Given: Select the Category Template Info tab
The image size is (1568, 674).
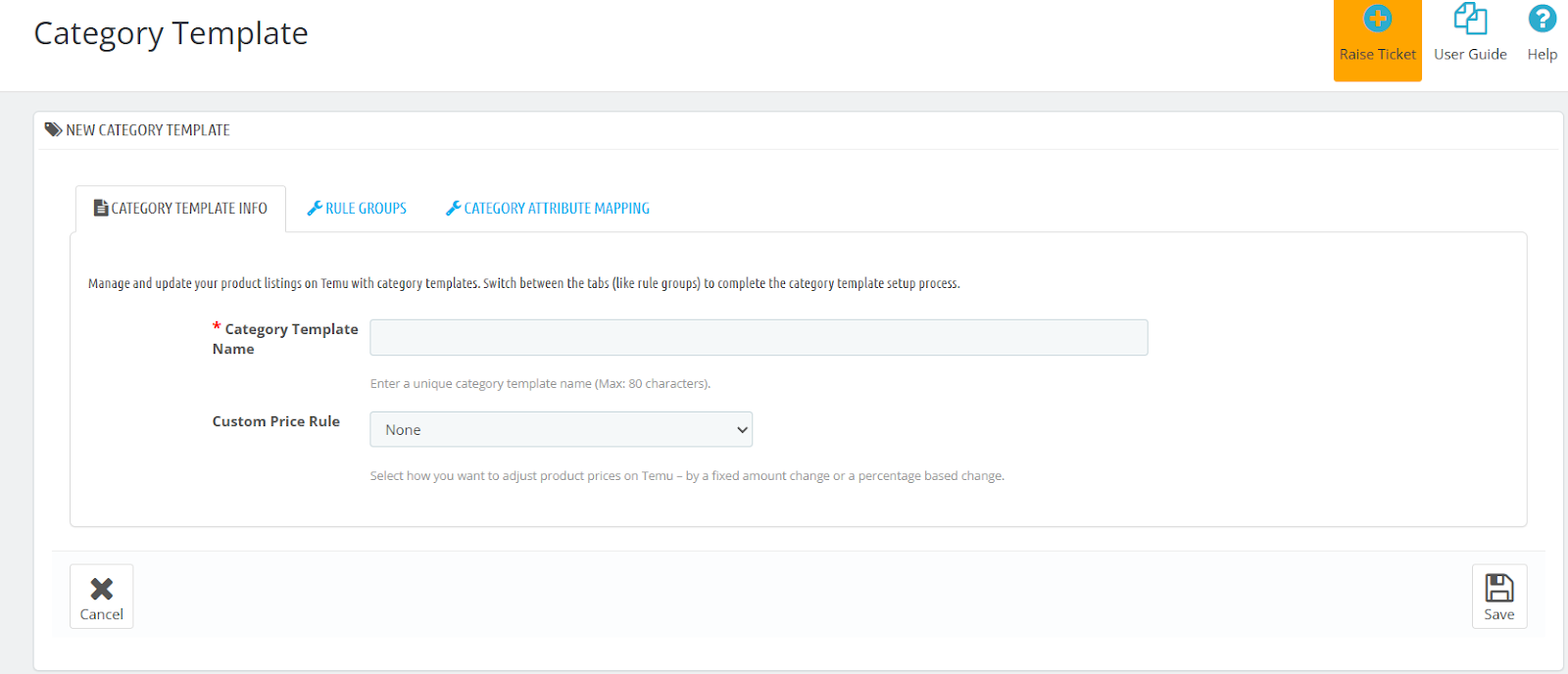Looking at the screenshot, I should tap(188, 209).
